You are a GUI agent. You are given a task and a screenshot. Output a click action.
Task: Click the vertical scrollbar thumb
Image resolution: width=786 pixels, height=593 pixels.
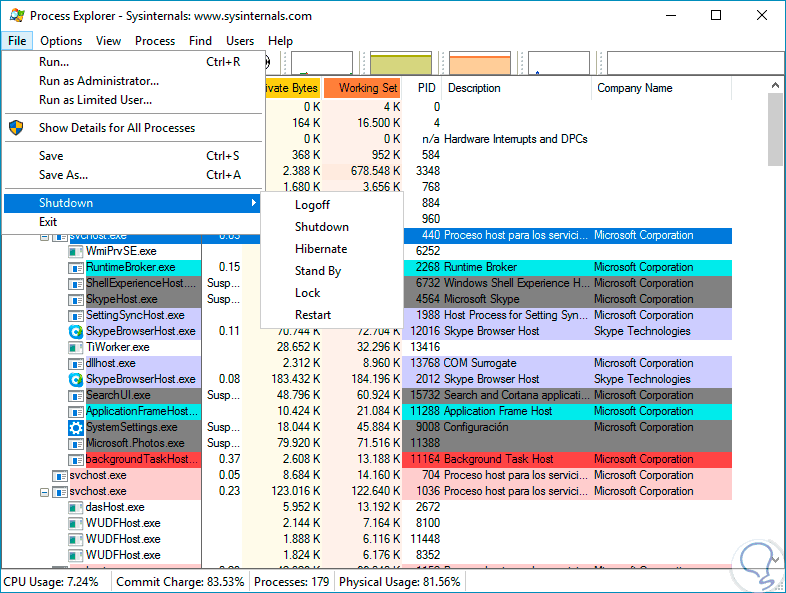pos(775,130)
